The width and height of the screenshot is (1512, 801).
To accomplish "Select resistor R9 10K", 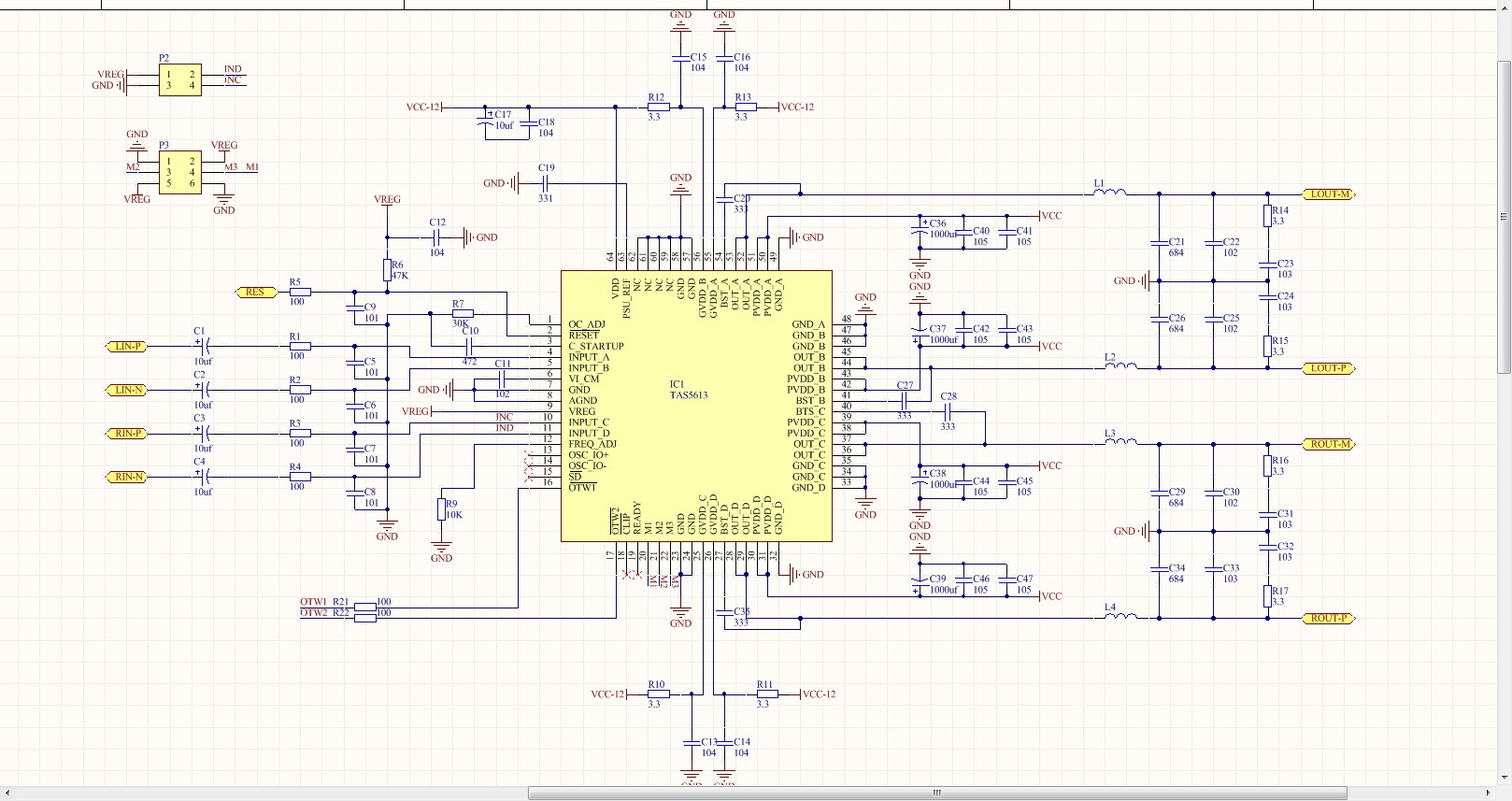I will (441, 509).
